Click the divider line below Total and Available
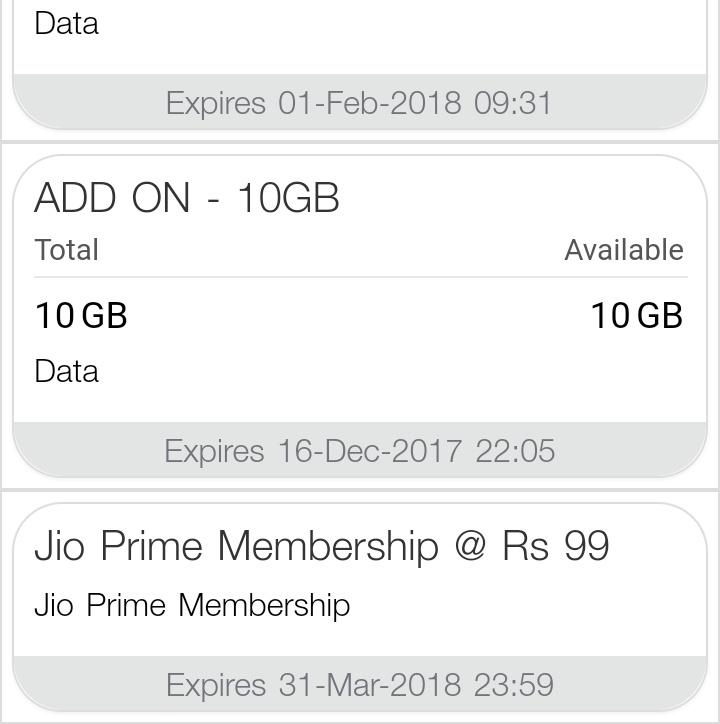The image size is (720, 724). 359,277
